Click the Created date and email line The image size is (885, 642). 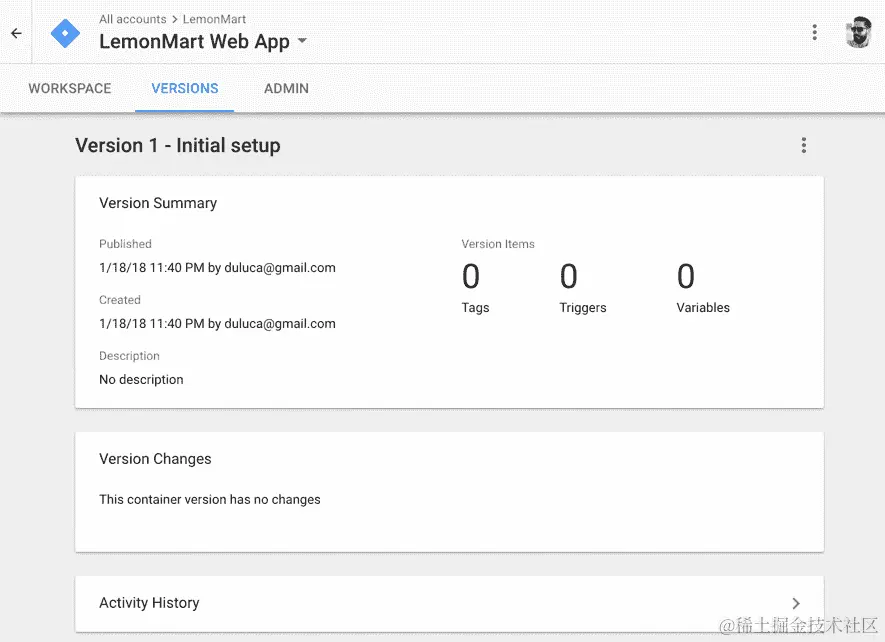click(217, 324)
